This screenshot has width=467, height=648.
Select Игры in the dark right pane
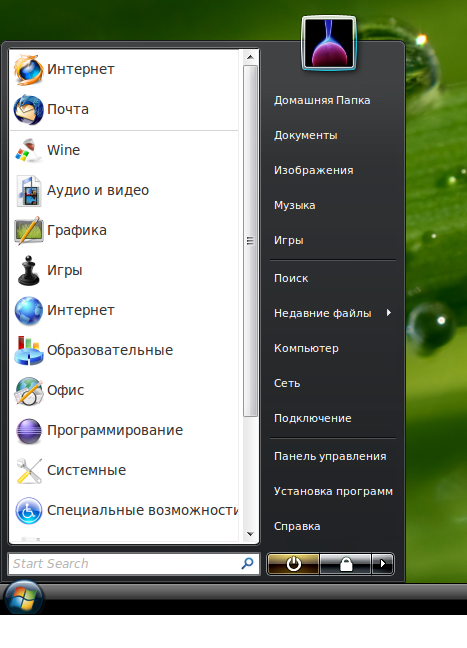tap(288, 240)
